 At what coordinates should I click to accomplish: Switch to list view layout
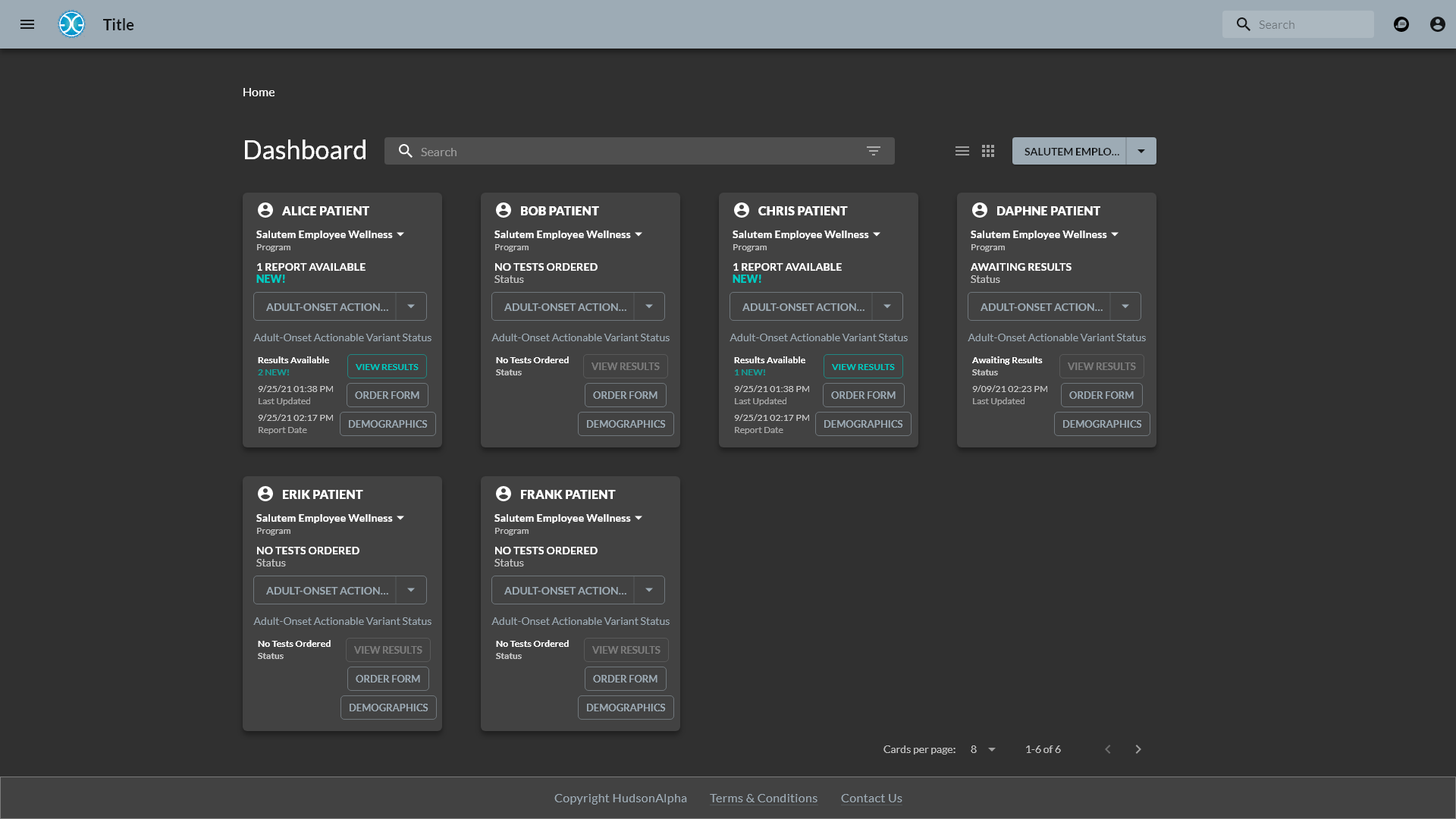(962, 151)
